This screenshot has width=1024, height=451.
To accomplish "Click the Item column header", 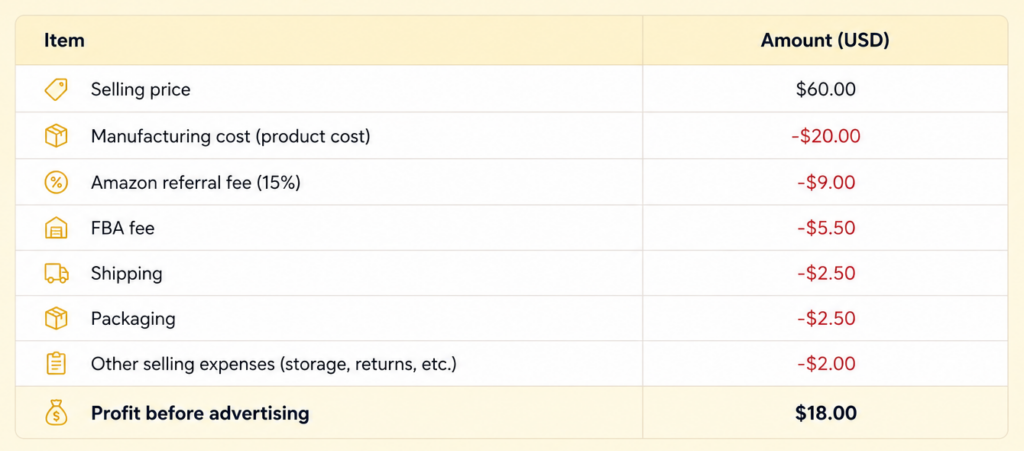I will click(64, 40).
